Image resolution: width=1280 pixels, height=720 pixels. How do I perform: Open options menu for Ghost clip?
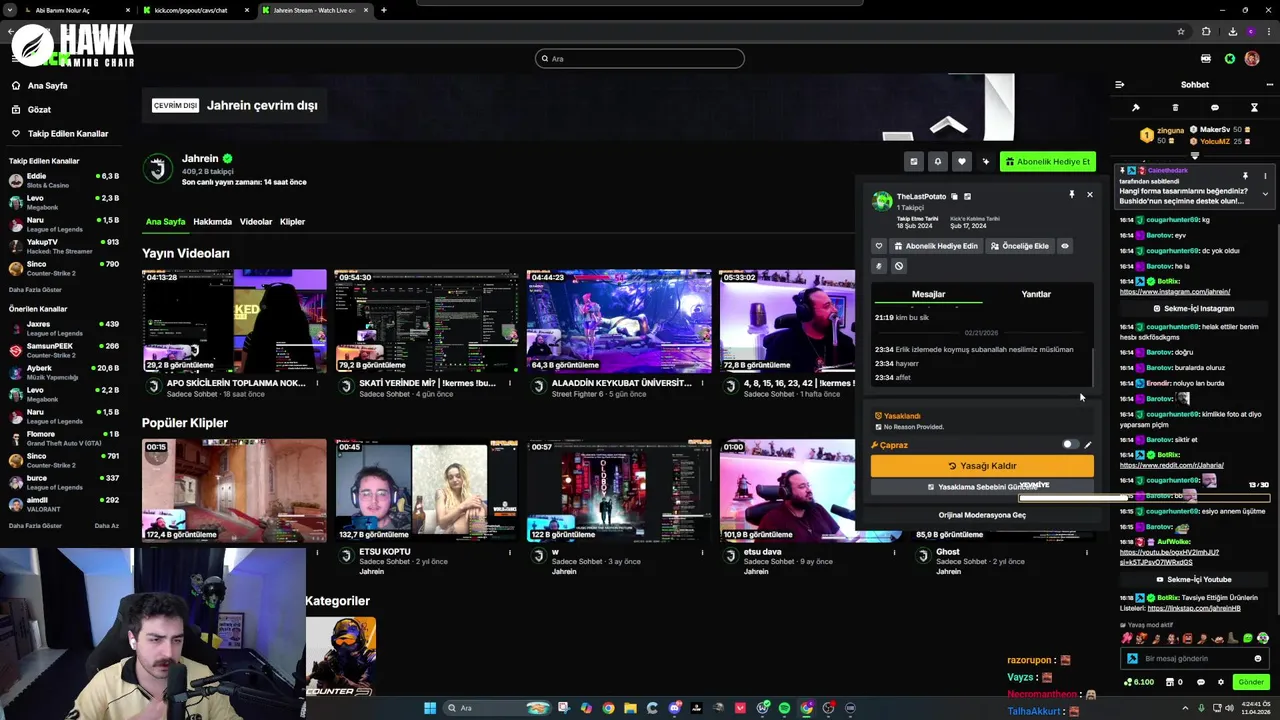click(x=1087, y=552)
